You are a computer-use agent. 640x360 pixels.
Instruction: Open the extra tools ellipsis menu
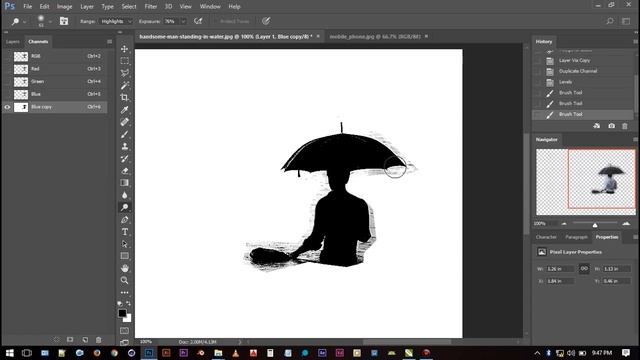[124, 293]
